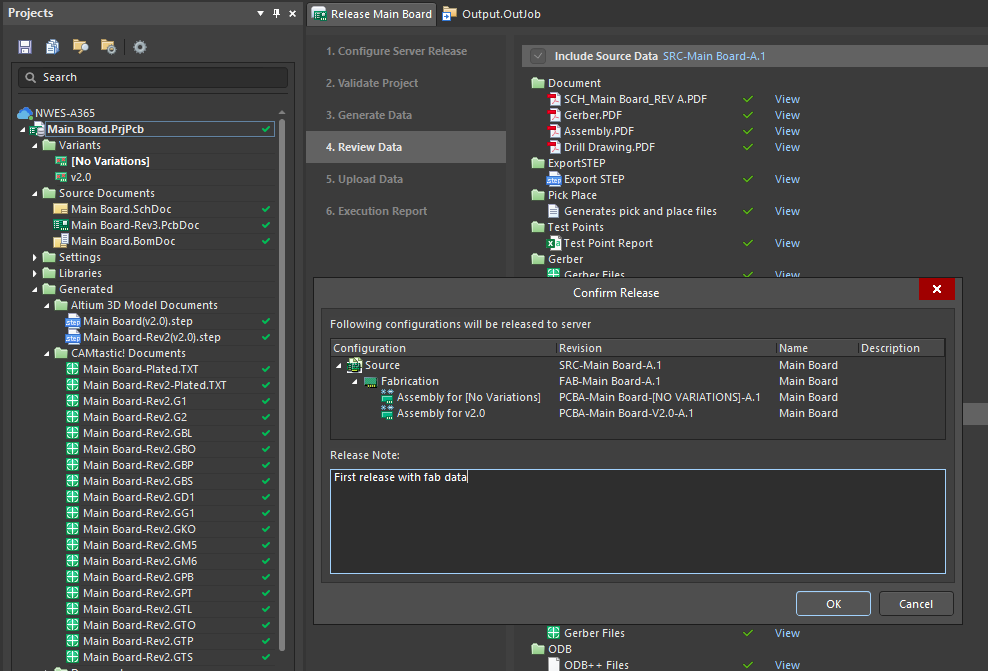The height and width of the screenshot is (671, 988).
Task: Click the Assembly for [No Variations] icon
Action: coord(387,398)
